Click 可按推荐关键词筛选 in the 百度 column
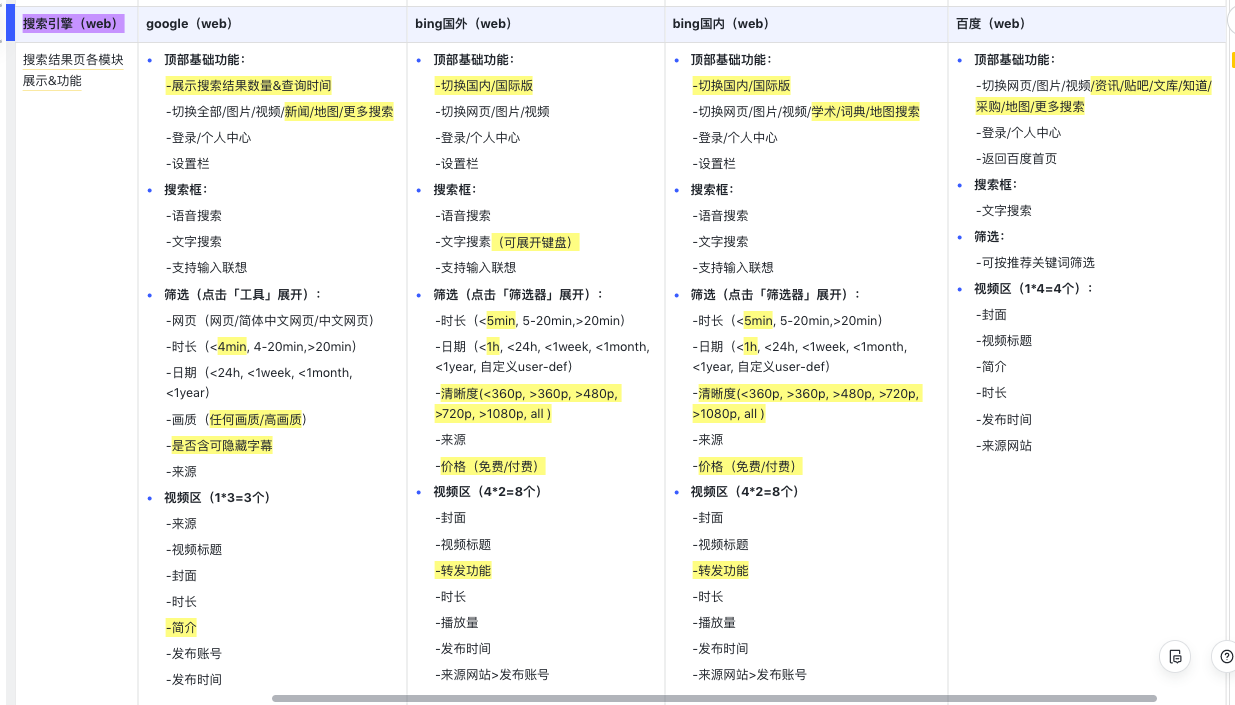This screenshot has height=705, width=1235. (1037, 263)
